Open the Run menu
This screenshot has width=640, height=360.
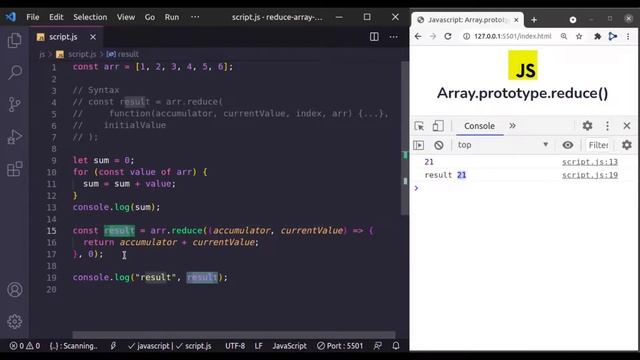172,17
